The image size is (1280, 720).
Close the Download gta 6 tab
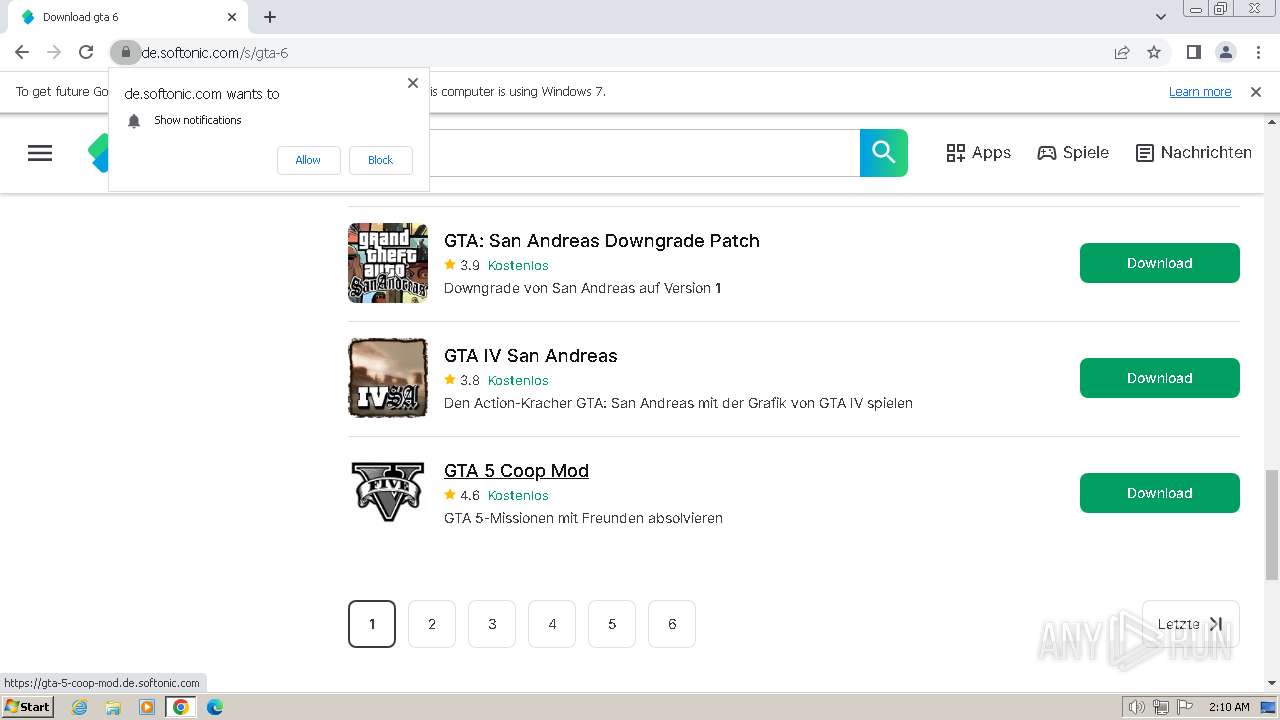232,17
